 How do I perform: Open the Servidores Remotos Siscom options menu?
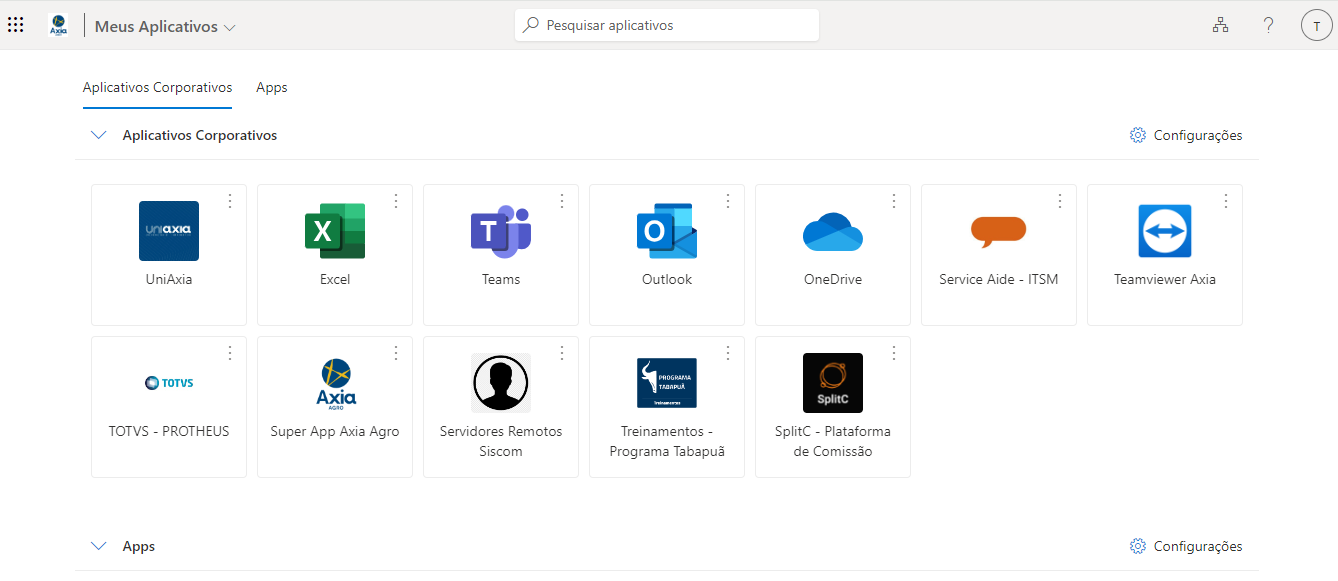[562, 353]
